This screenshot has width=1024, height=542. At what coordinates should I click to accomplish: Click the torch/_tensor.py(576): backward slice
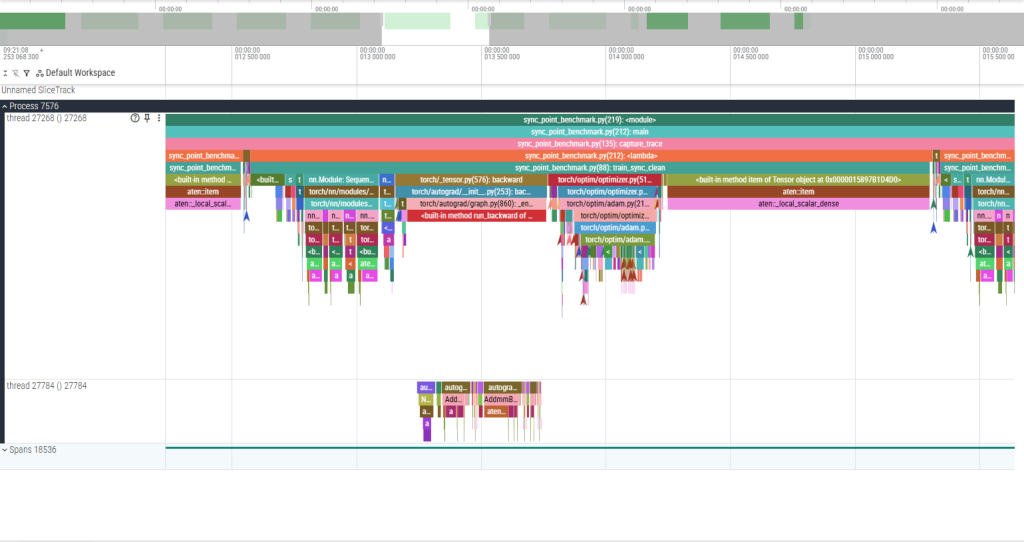coord(471,180)
